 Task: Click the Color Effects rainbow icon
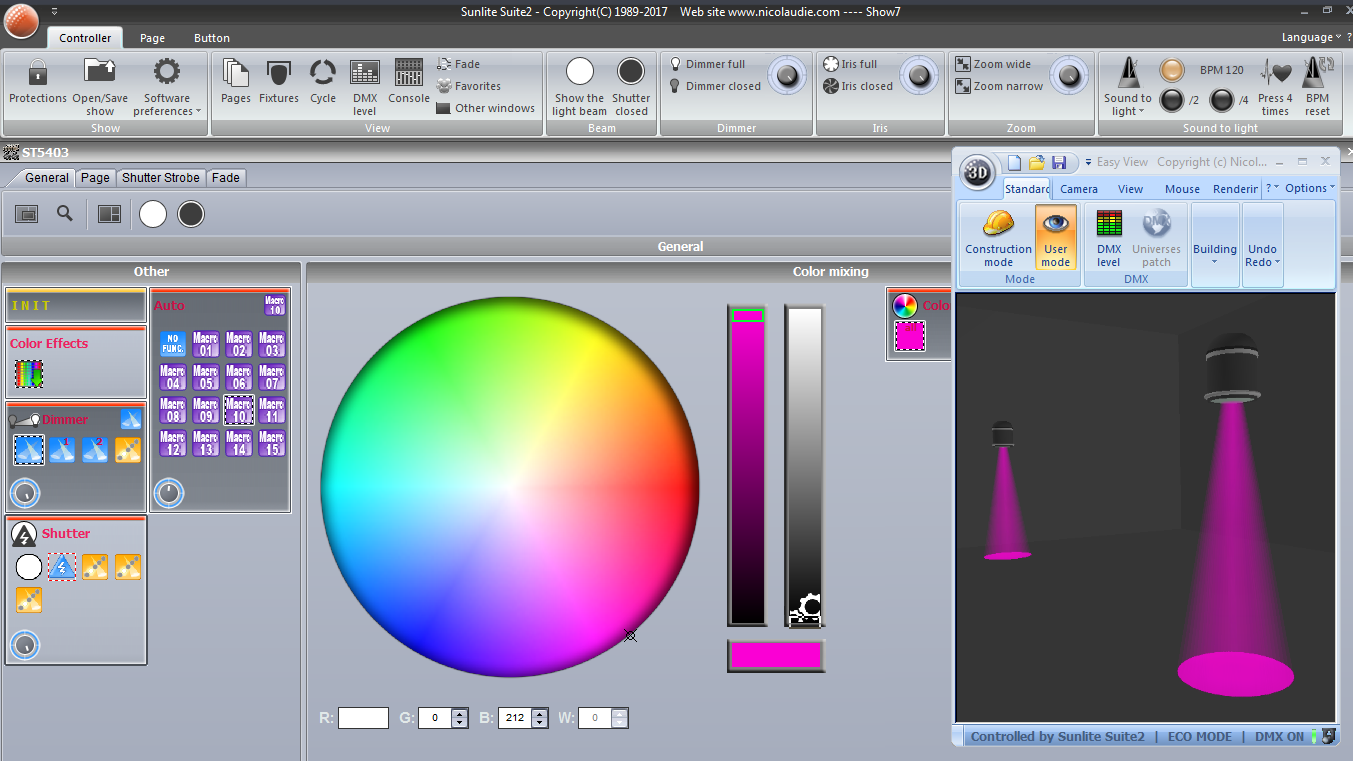pyautogui.click(x=28, y=374)
